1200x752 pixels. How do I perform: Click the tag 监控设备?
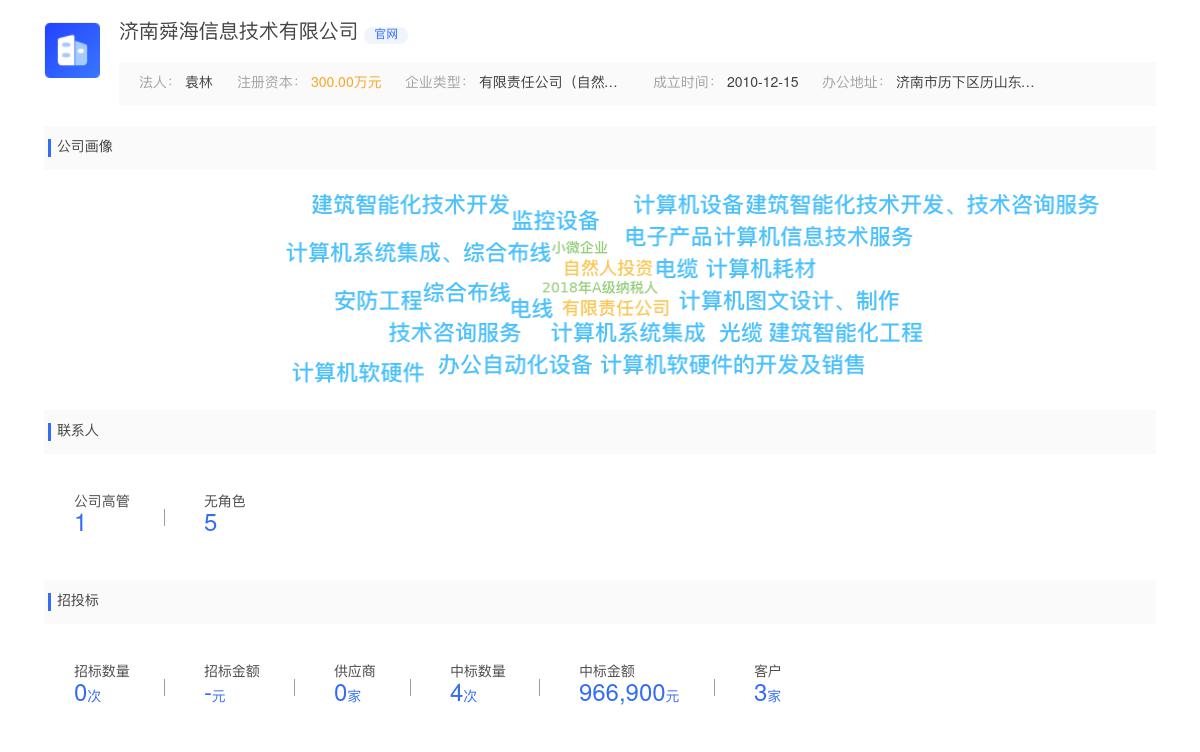(x=555, y=221)
